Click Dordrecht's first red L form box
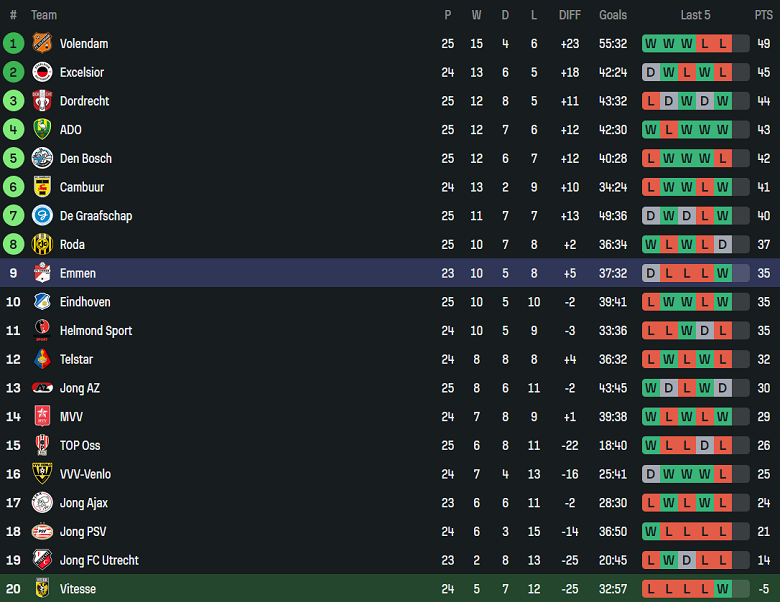 coord(651,101)
